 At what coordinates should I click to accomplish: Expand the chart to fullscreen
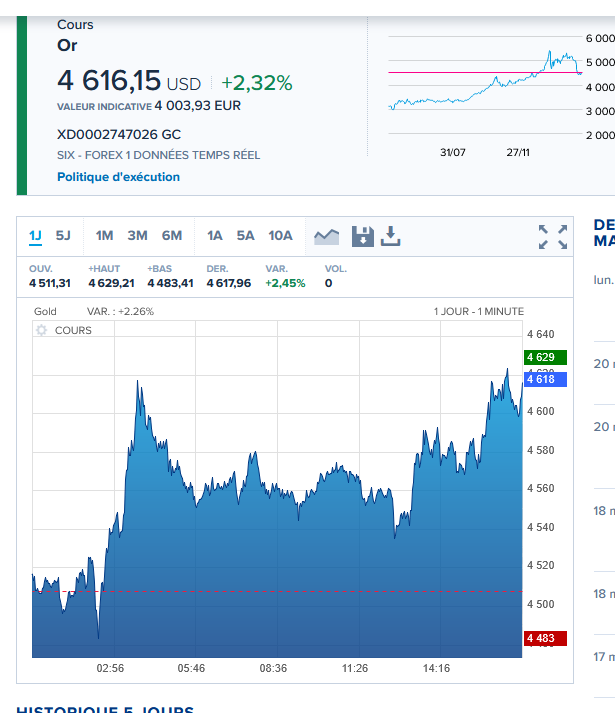pos(552,237)
